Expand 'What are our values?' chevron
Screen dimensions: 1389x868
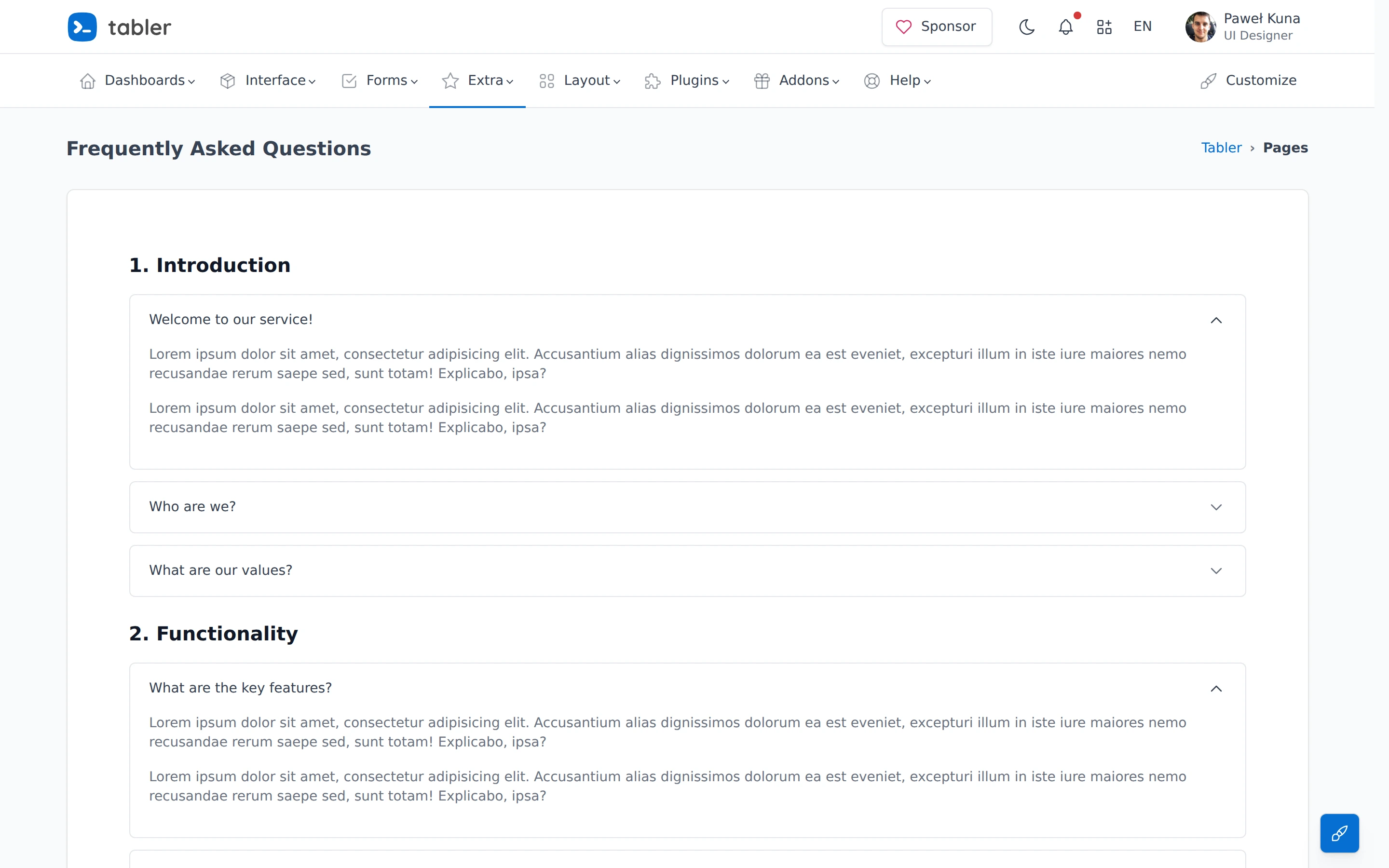[1216, 570]
